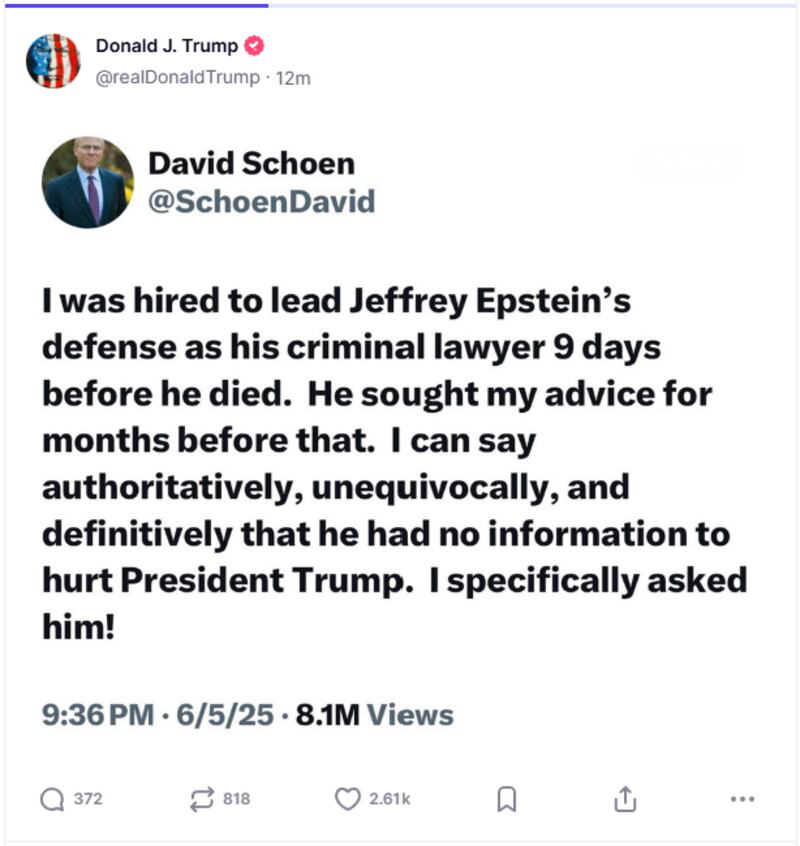Expand post options via the ellipsis

(738, 797)
